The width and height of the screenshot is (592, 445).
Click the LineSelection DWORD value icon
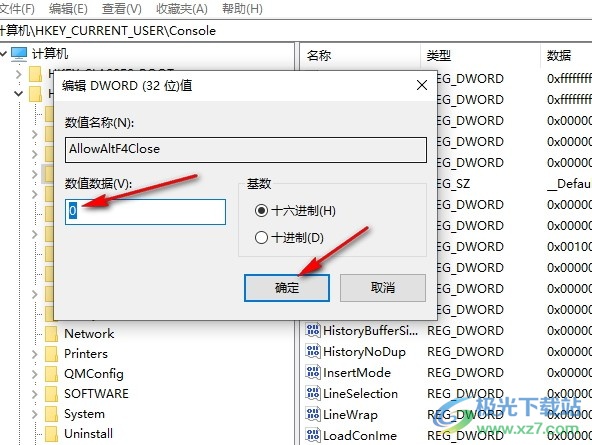[313, 393]
